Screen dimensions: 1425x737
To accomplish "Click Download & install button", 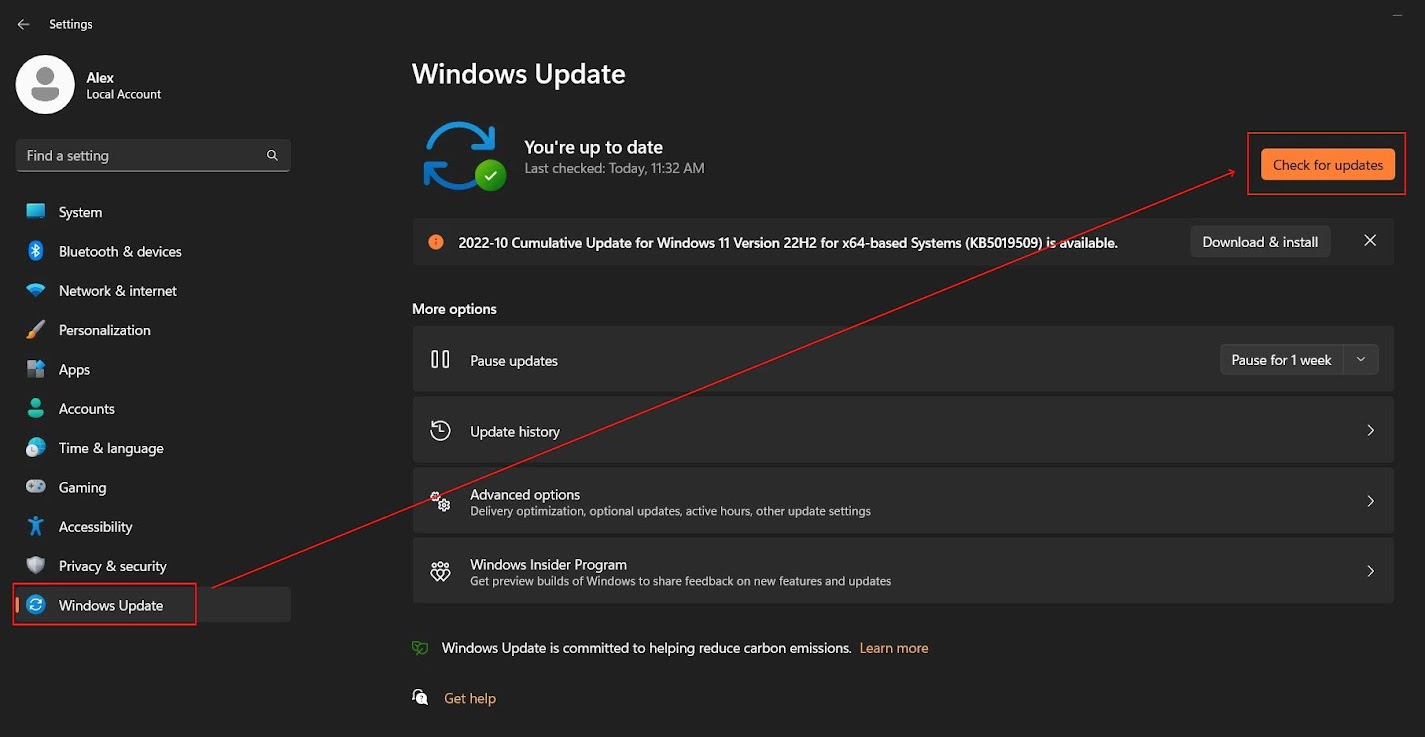I will click(x=1260, y=242).
